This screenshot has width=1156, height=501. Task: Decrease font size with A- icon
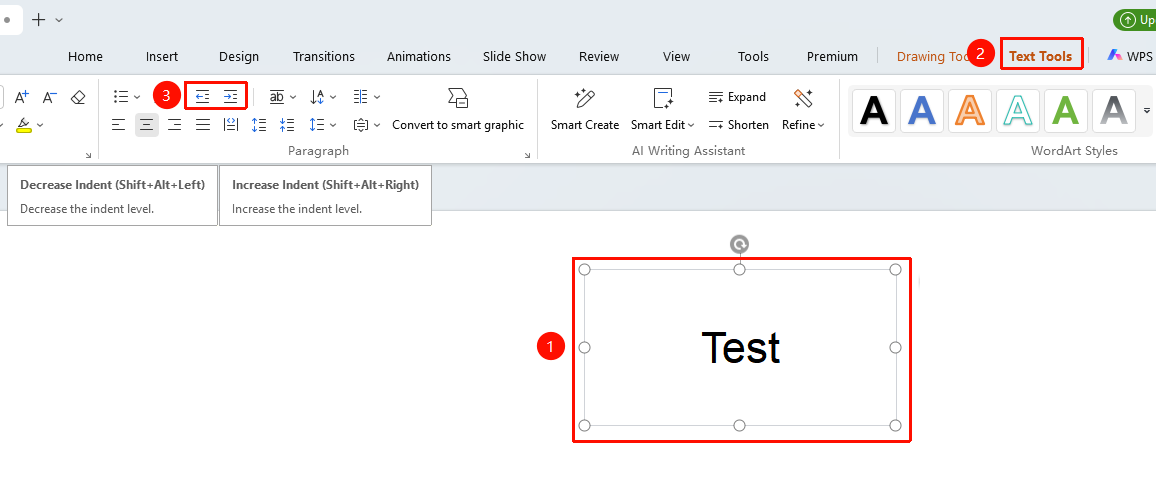pyautogui.click(x=49, y=97)
